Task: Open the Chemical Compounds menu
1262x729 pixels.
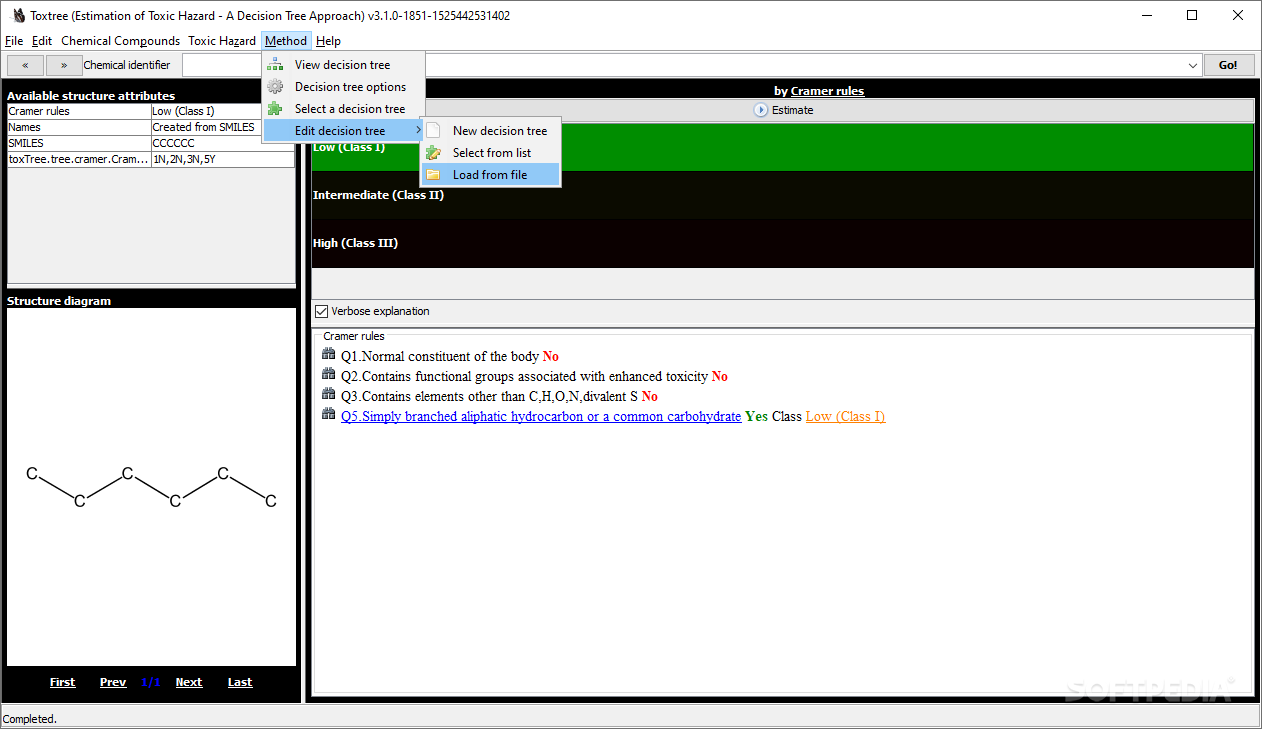Action: coord(121,41)
